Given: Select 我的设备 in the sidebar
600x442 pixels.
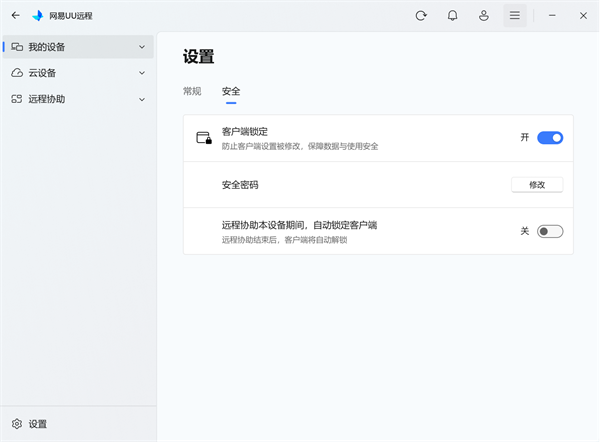Looking at the screenshot, I should tap(78, 47).
